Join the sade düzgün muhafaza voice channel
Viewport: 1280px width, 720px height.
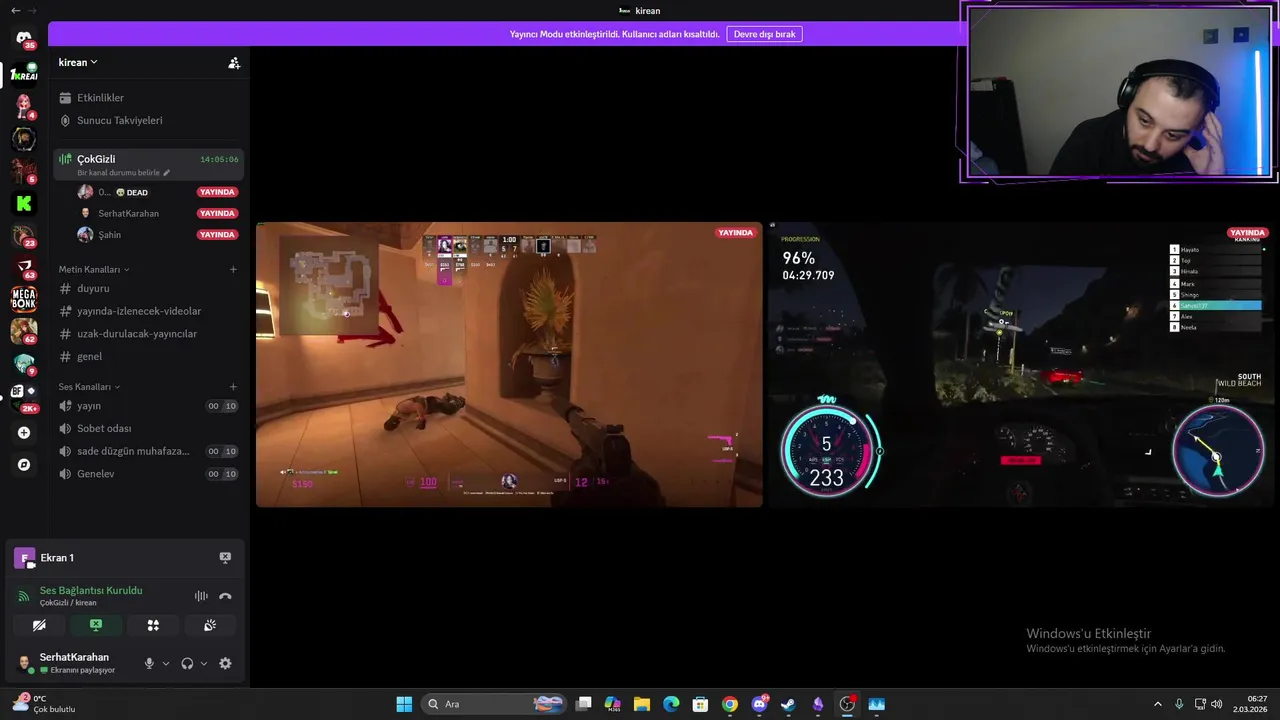[x=148, y=451]
